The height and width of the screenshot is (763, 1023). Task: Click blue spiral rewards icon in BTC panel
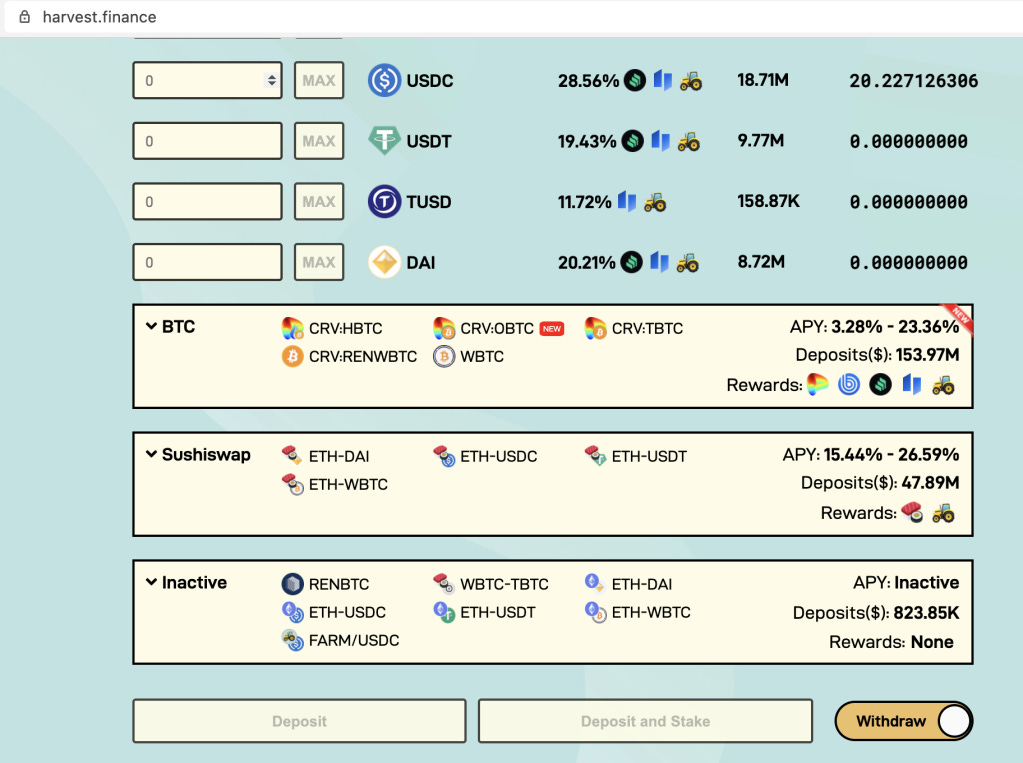(x=849, y=384)
